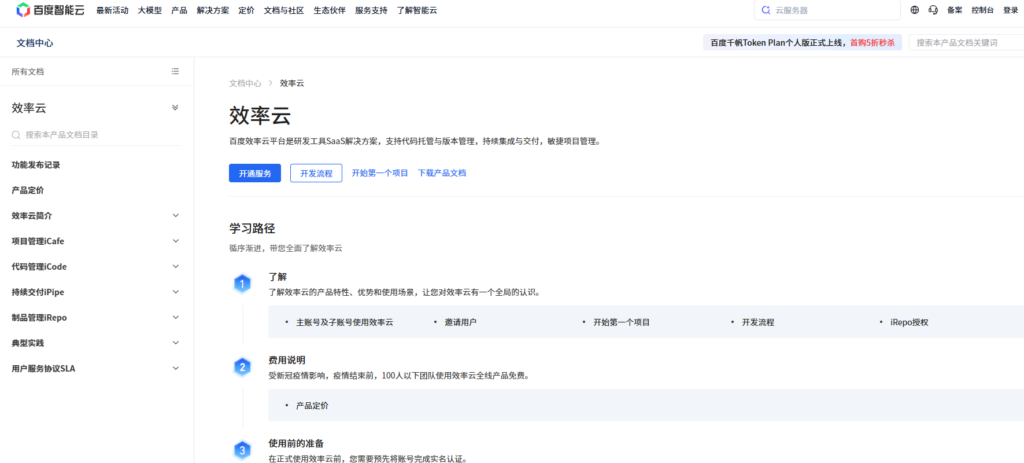Open the Token Plan promotion banner
This screenshot has height=463, width=1024.
(802, 42)
